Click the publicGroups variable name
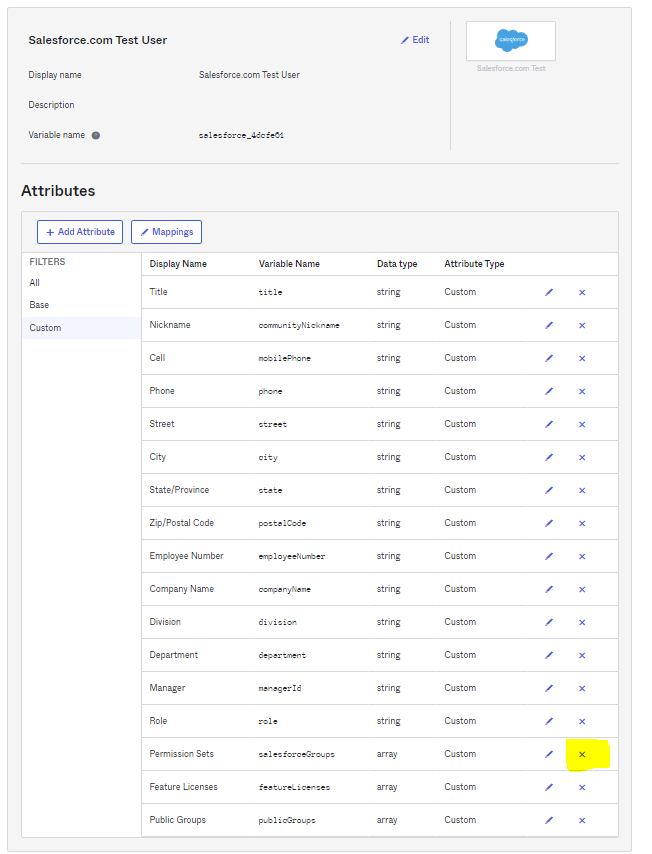 [287, 820]
